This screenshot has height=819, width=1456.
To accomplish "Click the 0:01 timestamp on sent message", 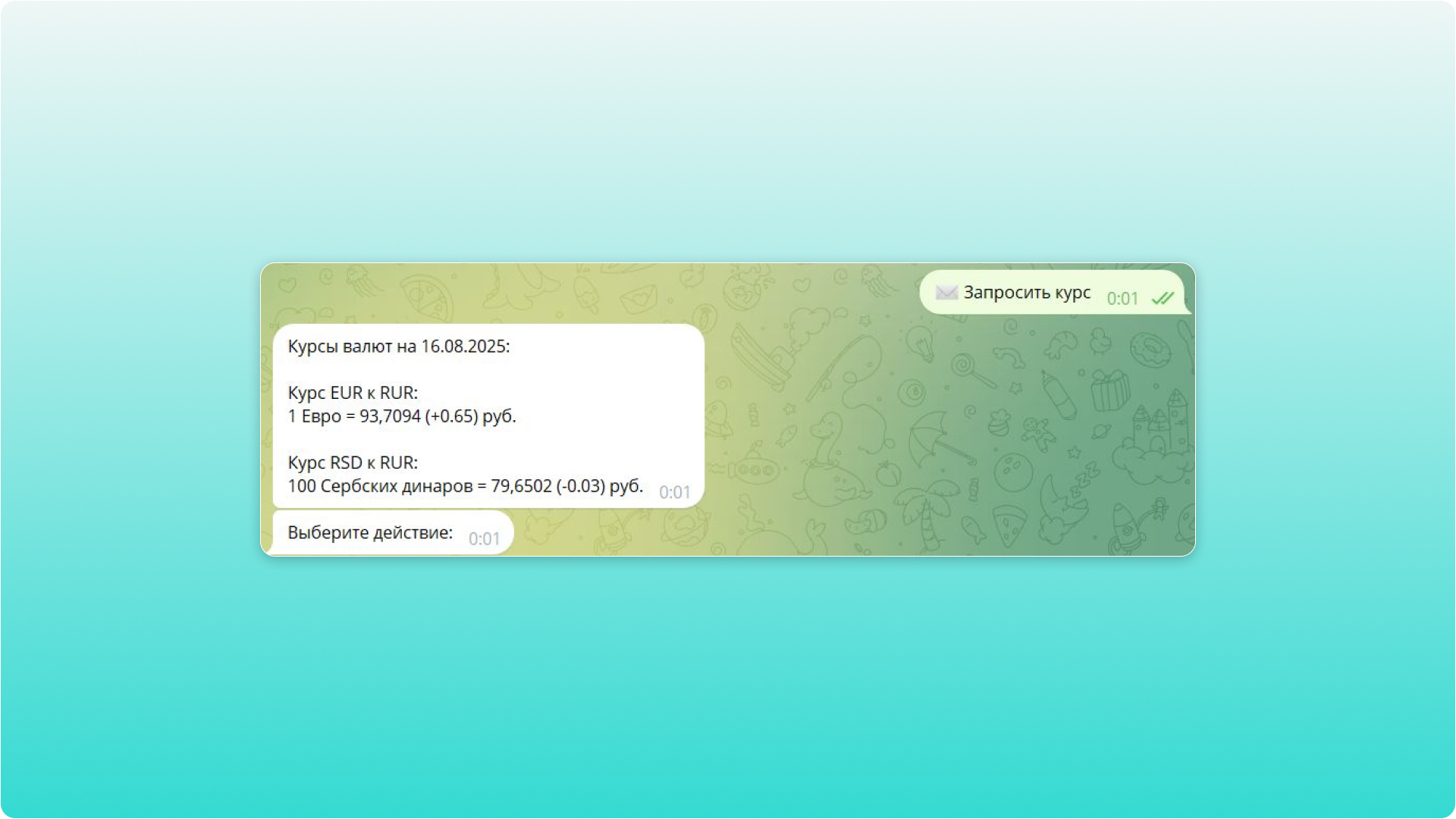I will [1122, 299].
